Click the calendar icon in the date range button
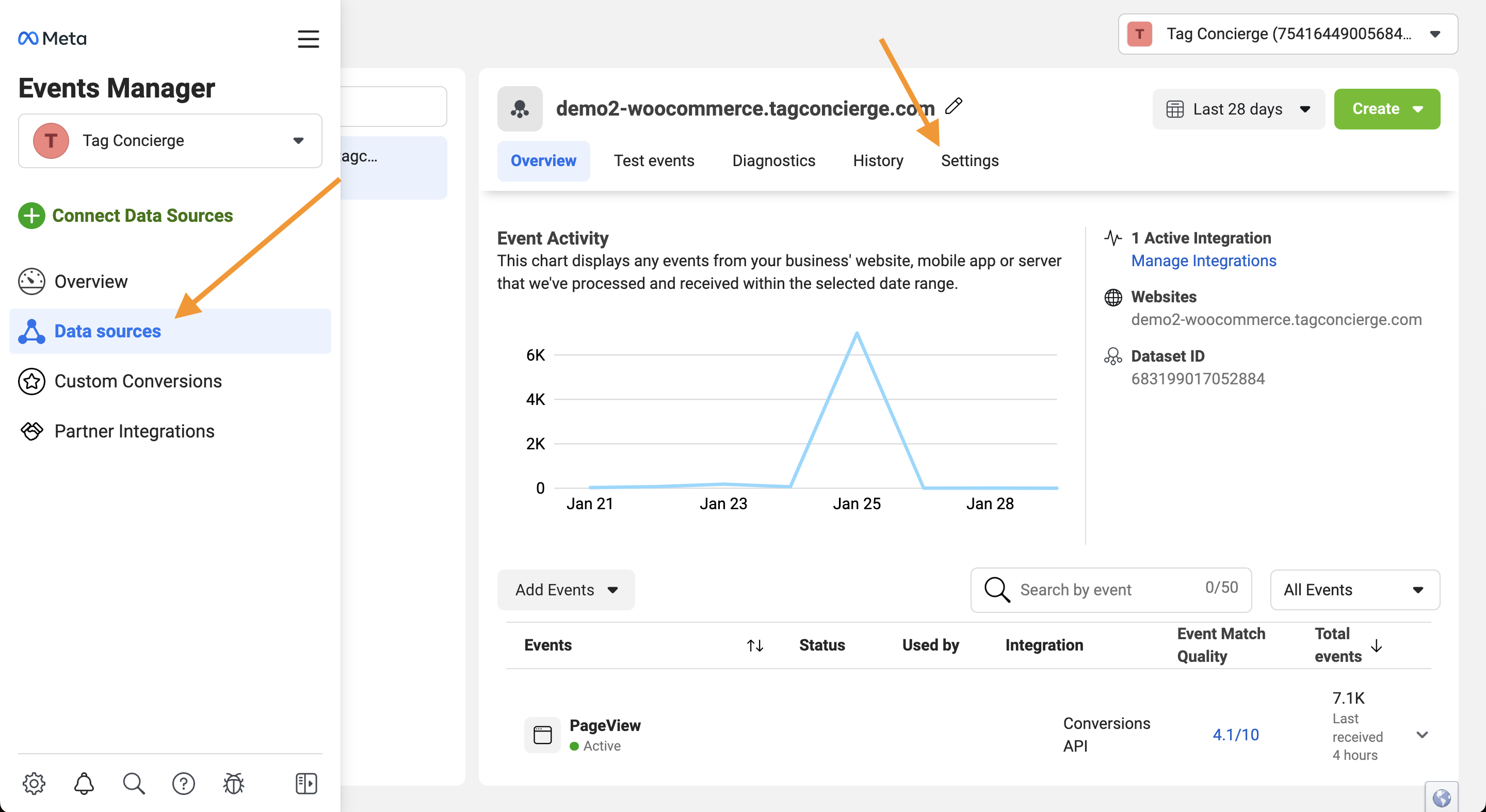This screenshot has height=812, width=1486. point(1175,109)
